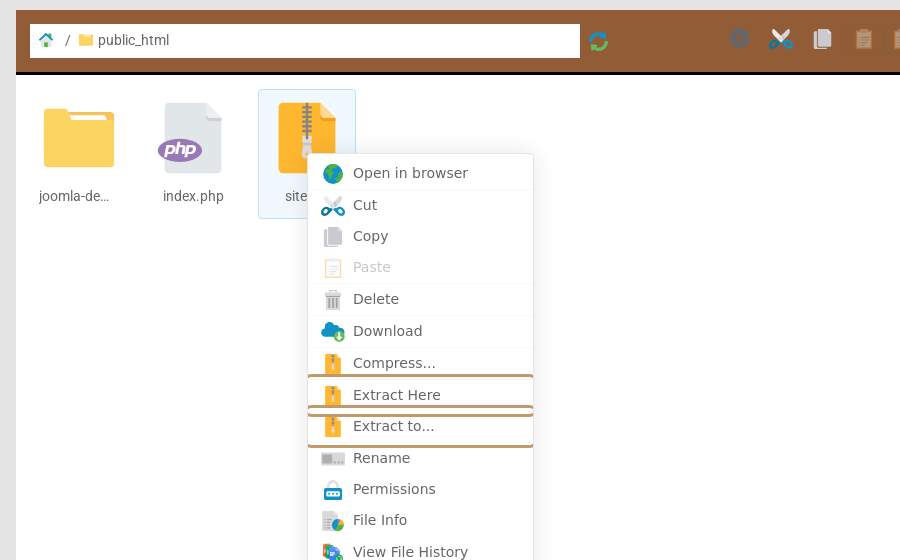Image resolution: width=900 pixels, height=560 pixels.
Task: Choose Cut from context menu
Action: pyautogui.click(x=420, y=205)
